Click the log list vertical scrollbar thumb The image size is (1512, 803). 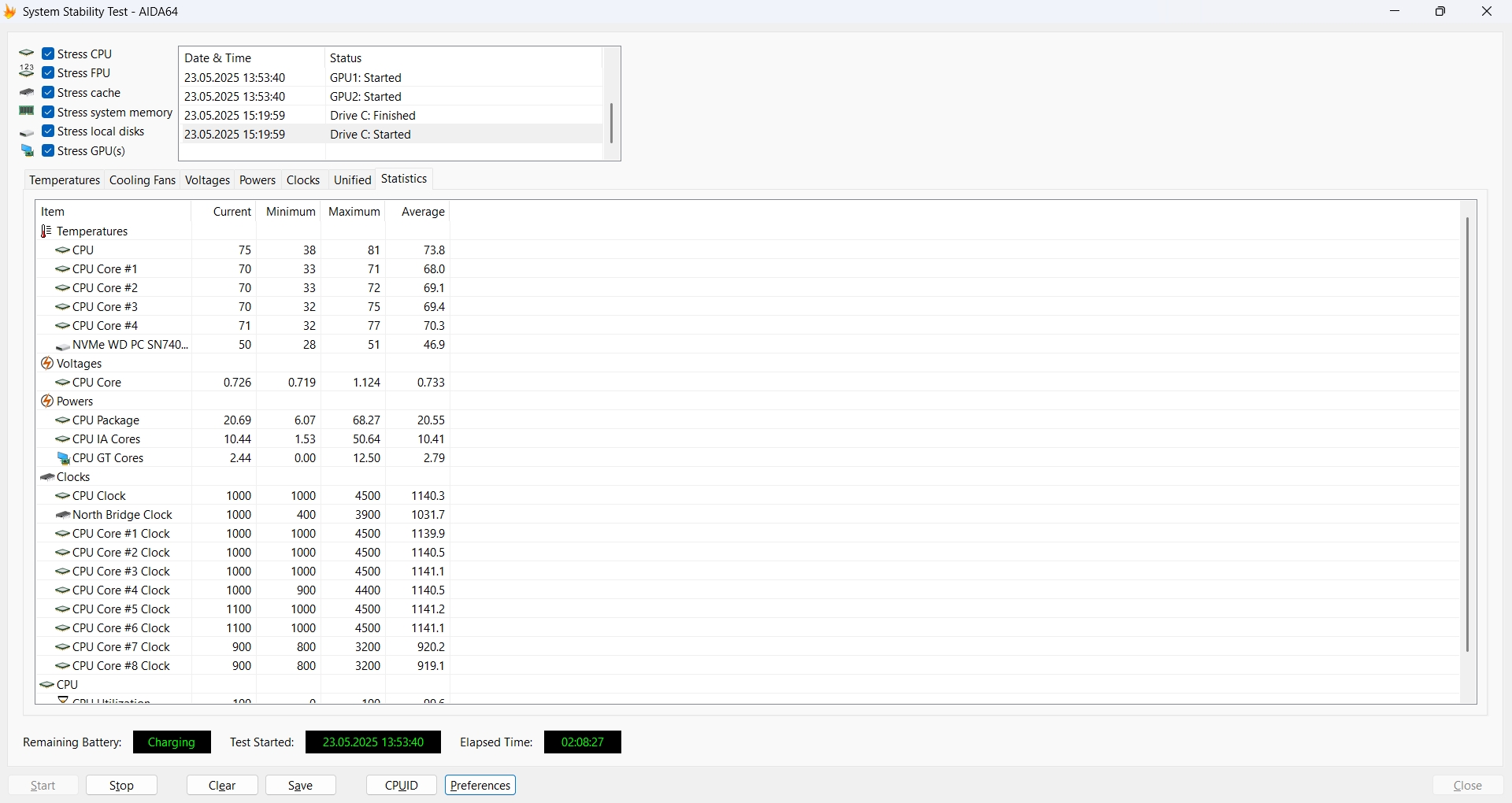[x=612, y=123]
